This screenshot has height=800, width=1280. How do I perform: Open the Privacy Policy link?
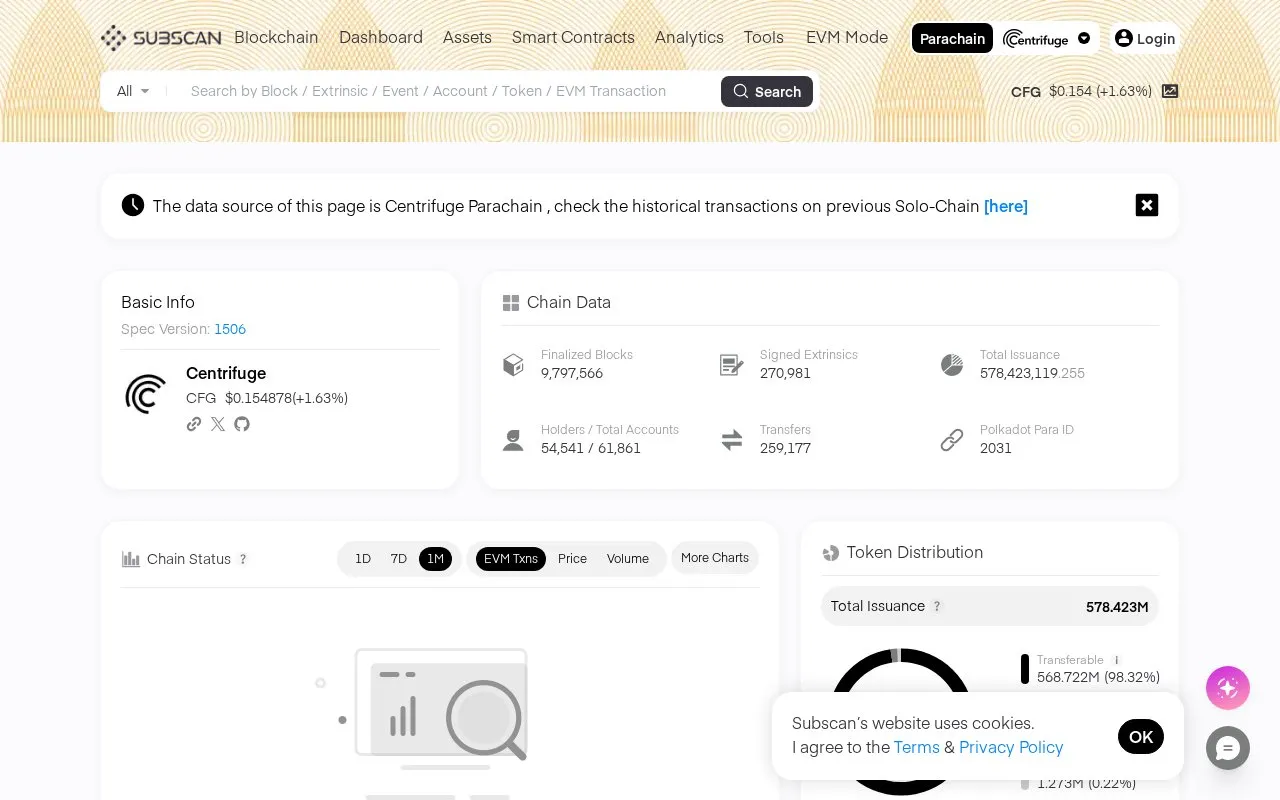tap(1011, 747)
